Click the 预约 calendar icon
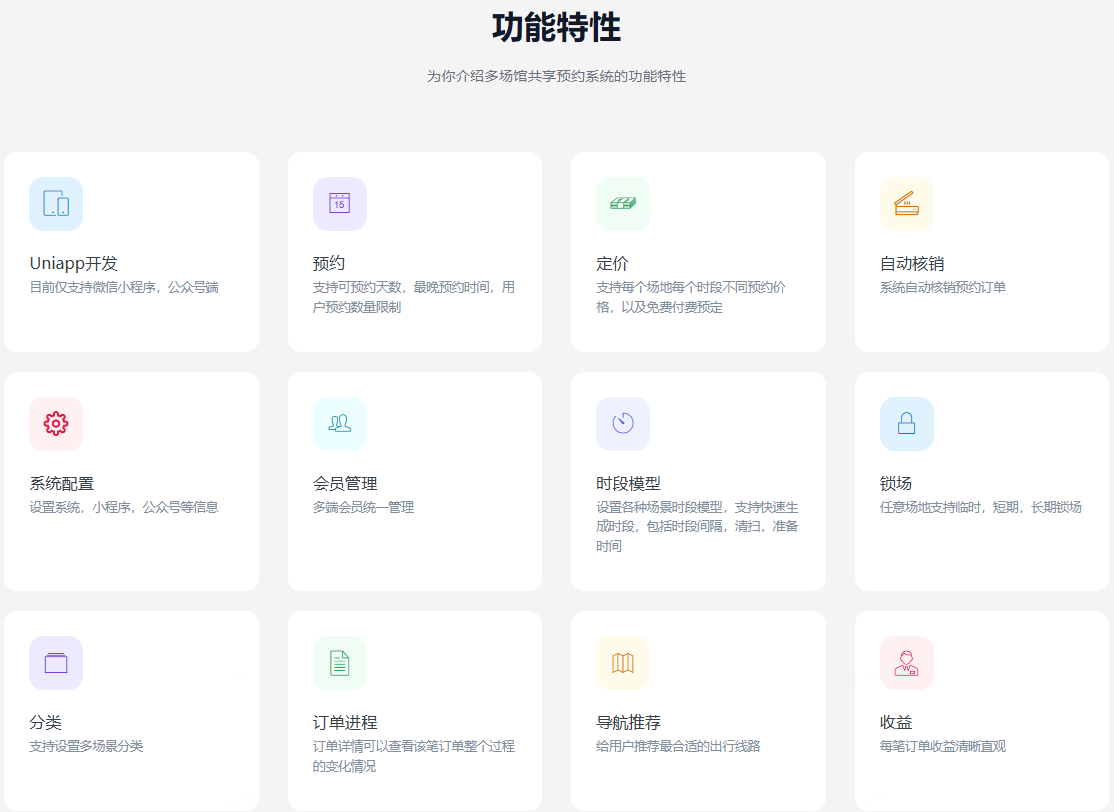 click(x=339, y=204)
